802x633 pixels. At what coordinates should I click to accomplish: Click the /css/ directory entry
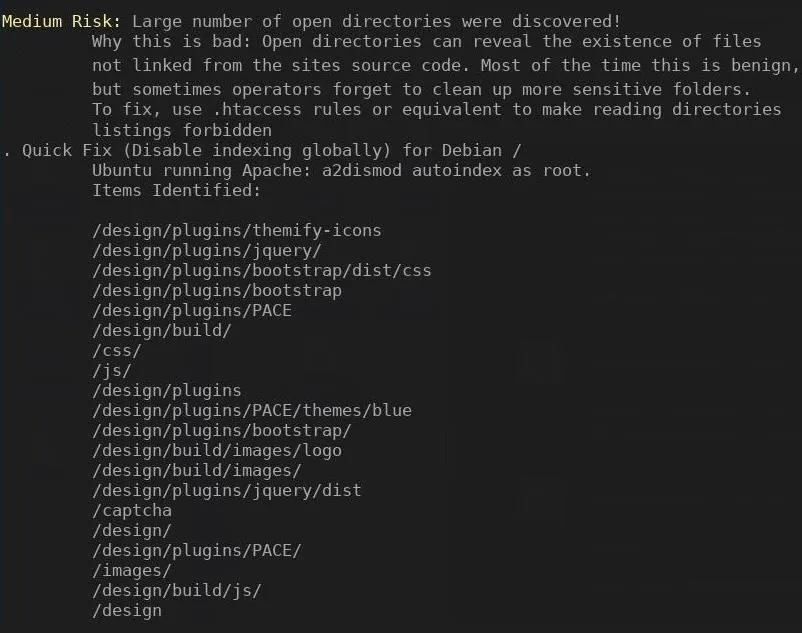[x=117, y=351]
